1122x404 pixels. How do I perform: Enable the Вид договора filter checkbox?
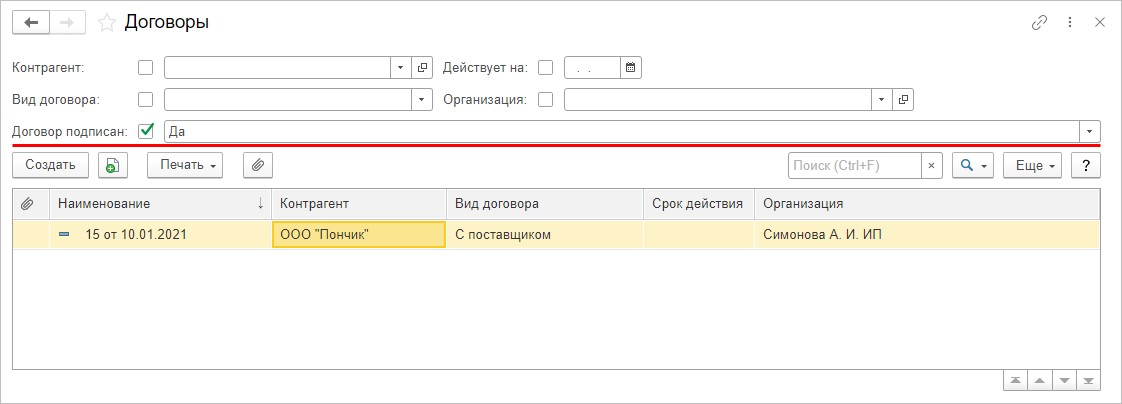click(x=146, y=99)
